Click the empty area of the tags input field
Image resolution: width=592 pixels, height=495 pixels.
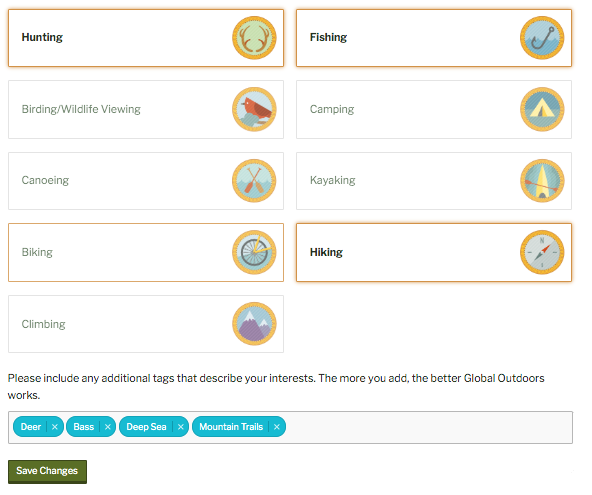click(x=429, y=427)
